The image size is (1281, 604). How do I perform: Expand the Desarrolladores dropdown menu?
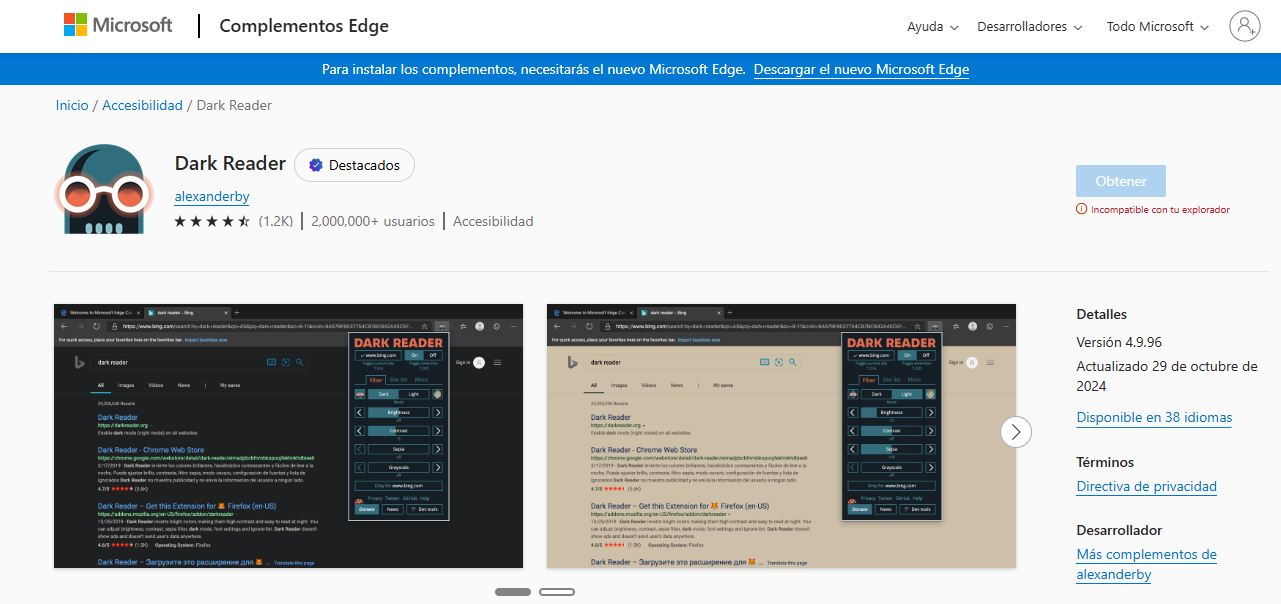point(1030,27)
